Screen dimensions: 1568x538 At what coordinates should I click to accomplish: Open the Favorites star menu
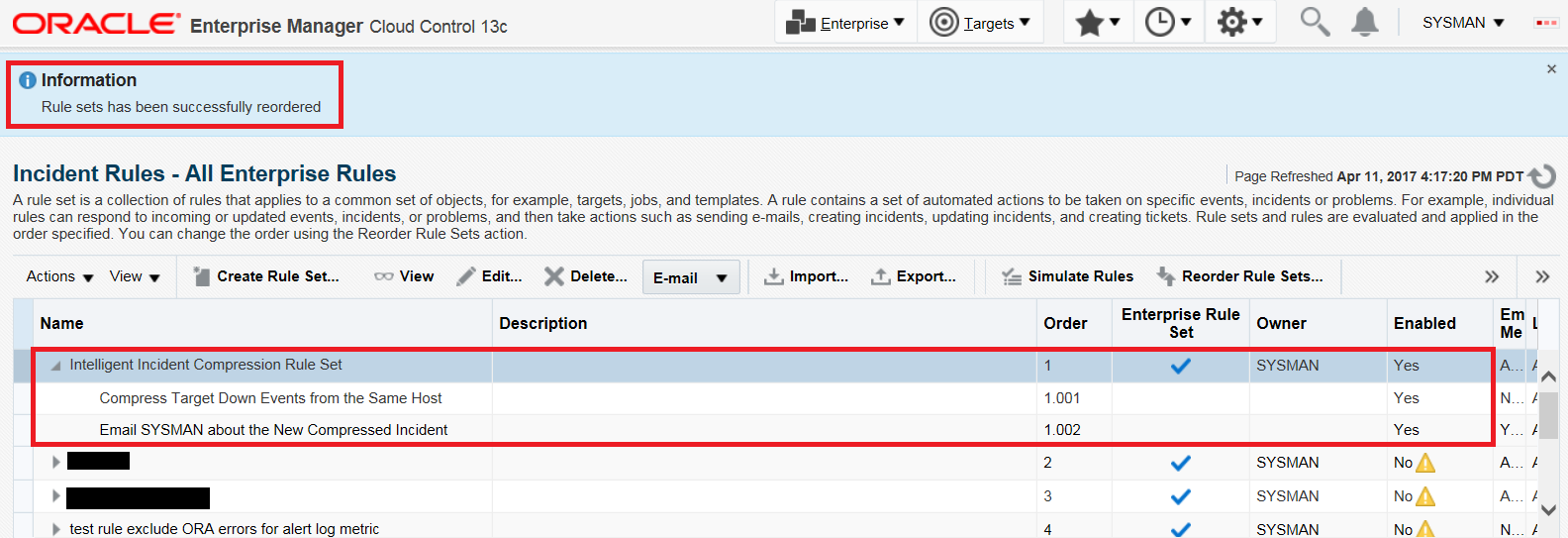(1098, 22)
